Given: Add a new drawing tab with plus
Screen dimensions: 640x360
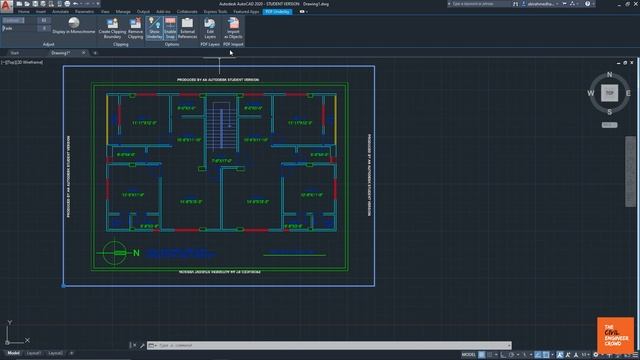Looking at the screenshot, I should click(95, 53).
